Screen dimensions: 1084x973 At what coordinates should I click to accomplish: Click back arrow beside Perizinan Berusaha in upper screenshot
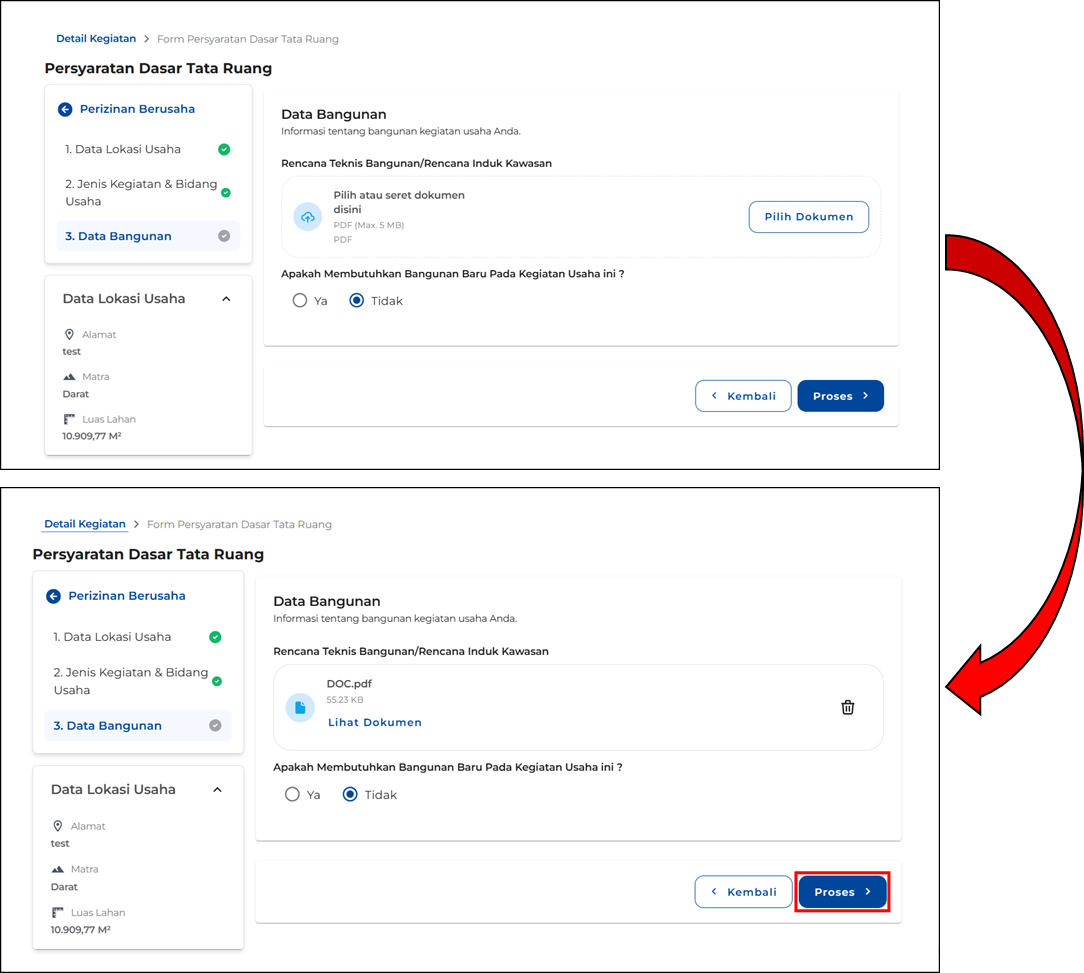click(x=65, y=109)
